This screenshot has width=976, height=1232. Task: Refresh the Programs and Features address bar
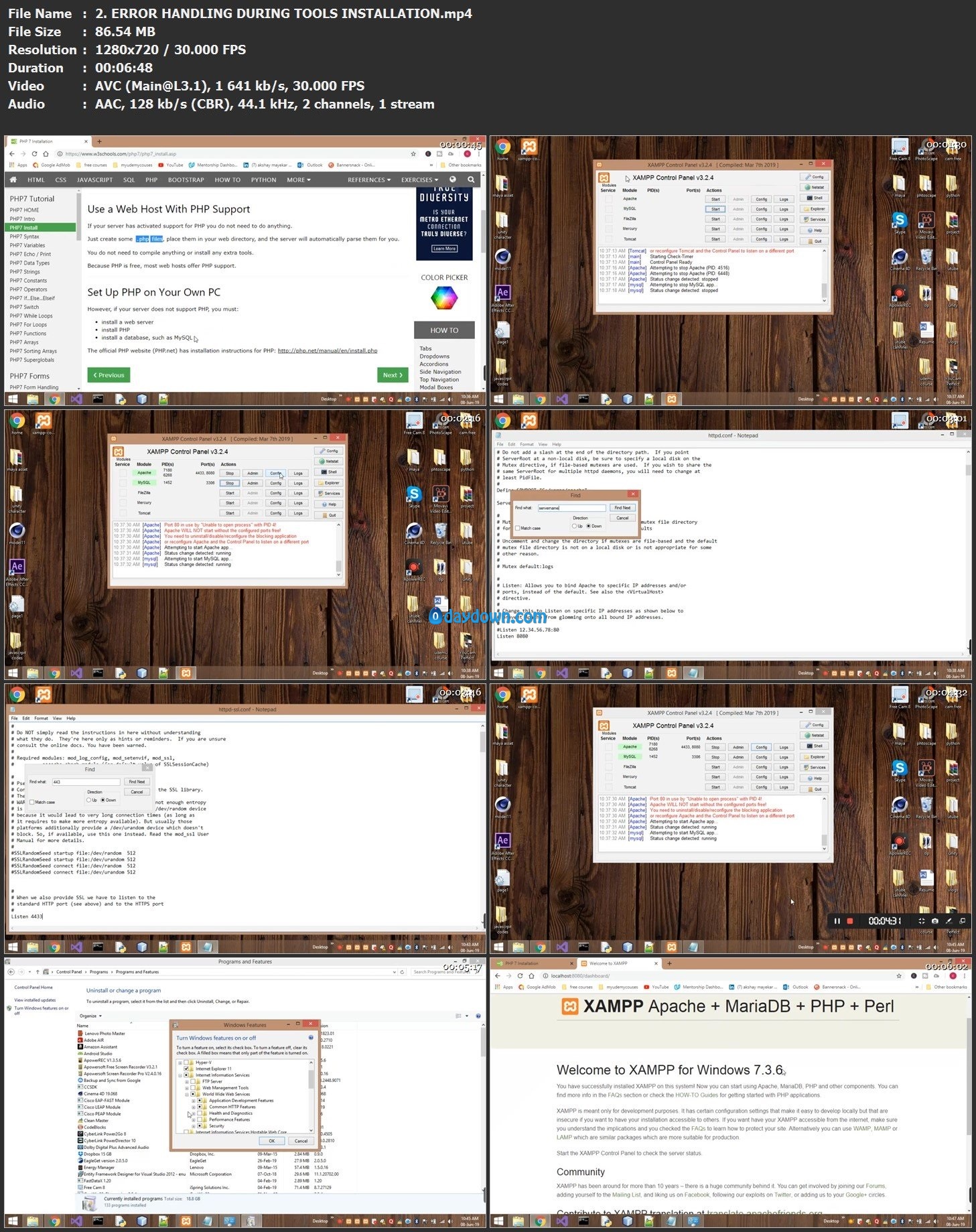[402, 971]
